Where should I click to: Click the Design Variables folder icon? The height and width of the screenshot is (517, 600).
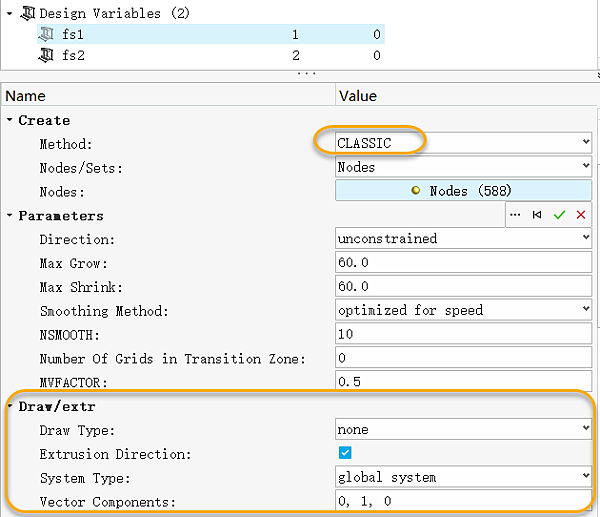click(x=28, y=13)
